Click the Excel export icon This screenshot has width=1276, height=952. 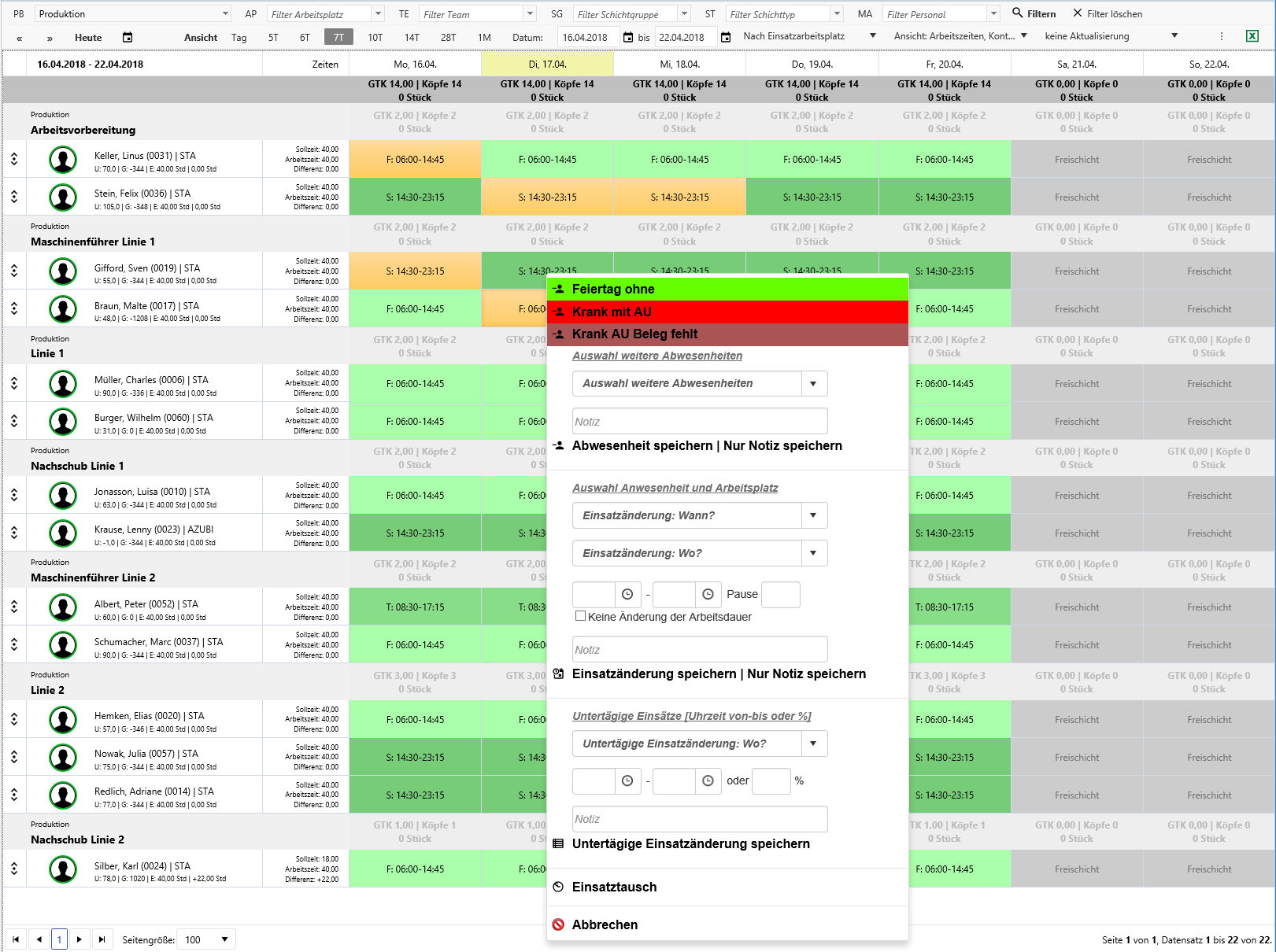click(1252, 36)
